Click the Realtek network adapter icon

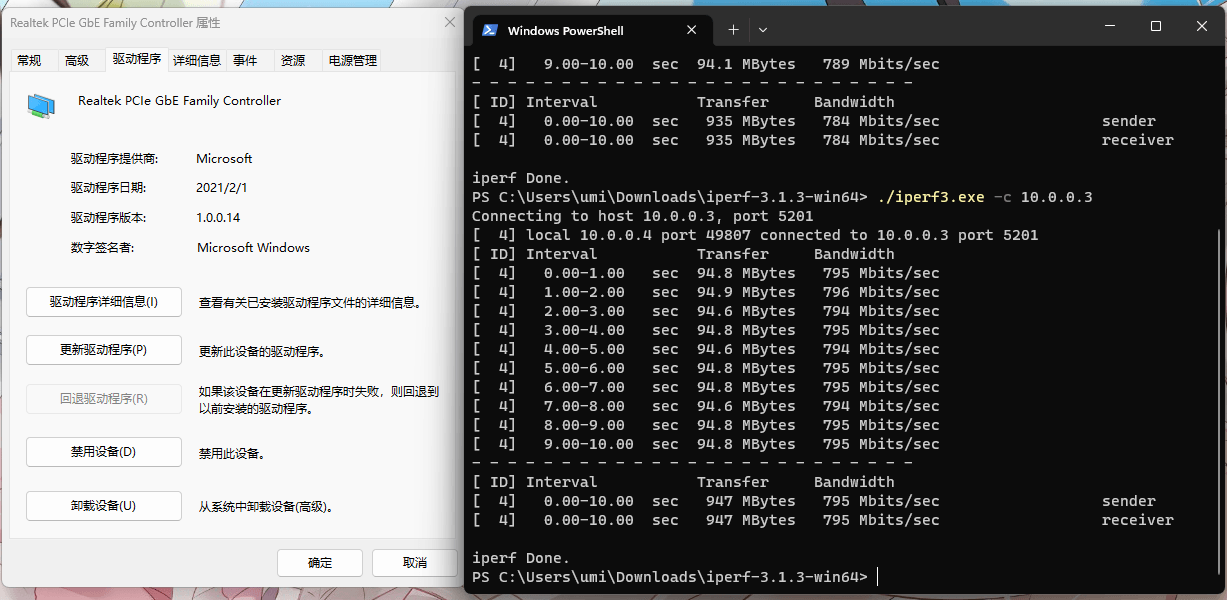click(41, 105)
